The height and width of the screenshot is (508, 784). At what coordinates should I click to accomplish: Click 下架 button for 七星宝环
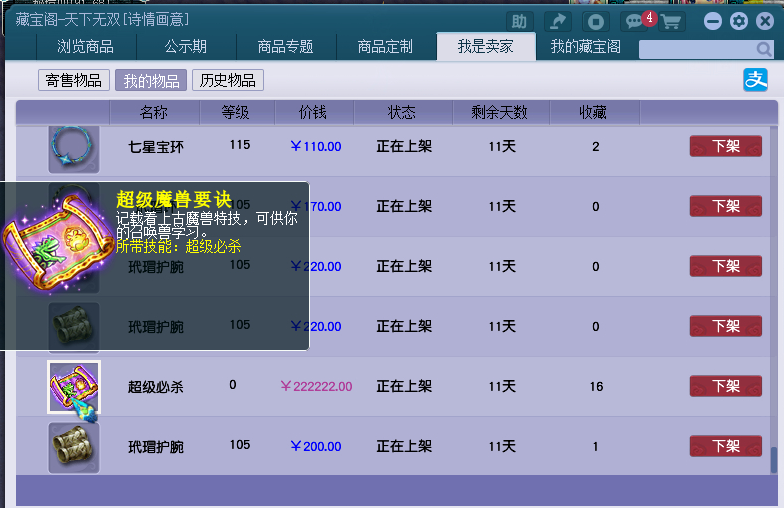[725, 146]
